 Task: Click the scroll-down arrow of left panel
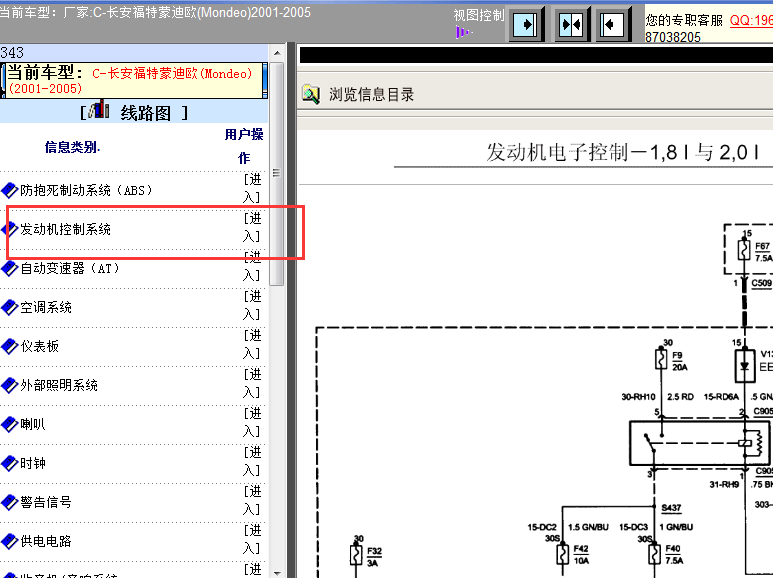click(x=277, y=573)
